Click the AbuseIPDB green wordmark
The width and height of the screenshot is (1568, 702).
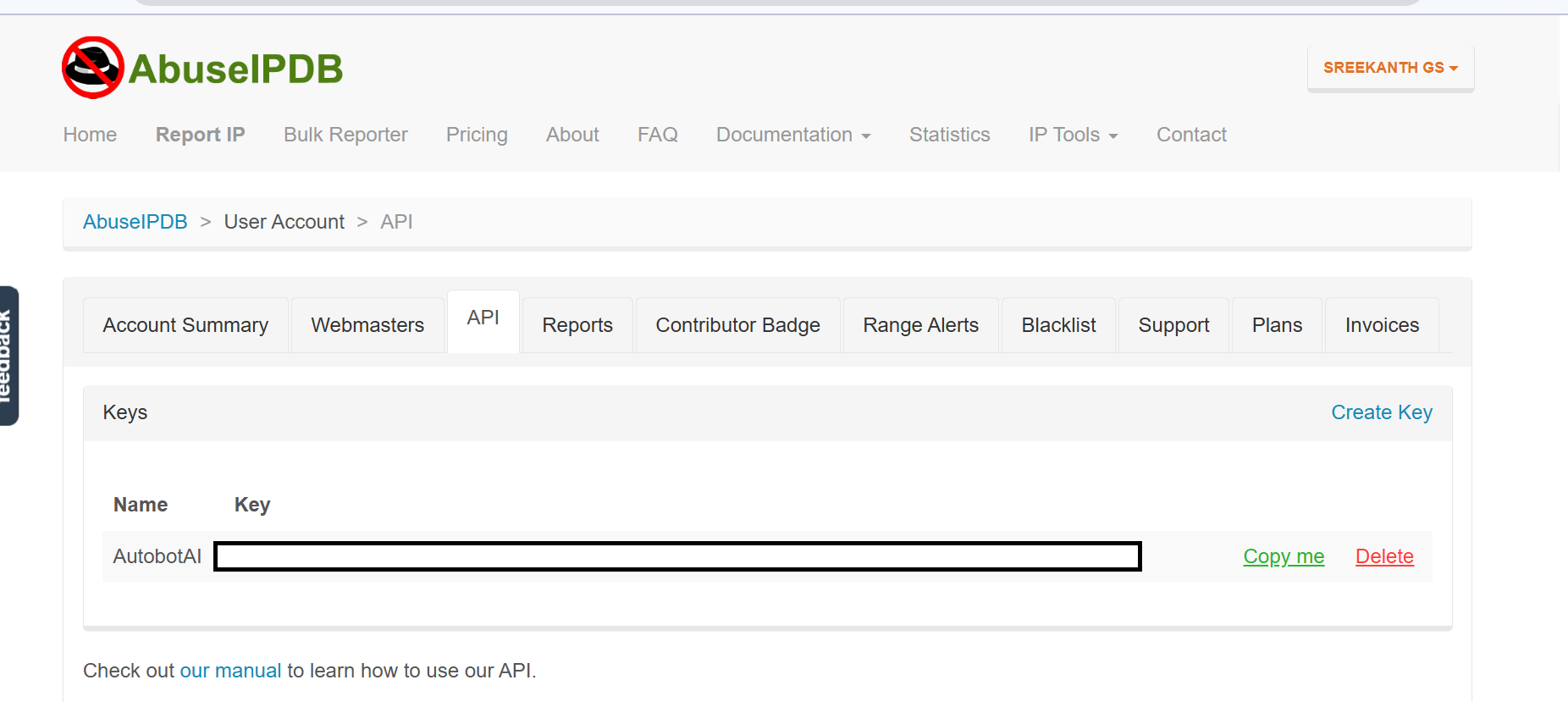pyautogui.click(x=236, y=69)
